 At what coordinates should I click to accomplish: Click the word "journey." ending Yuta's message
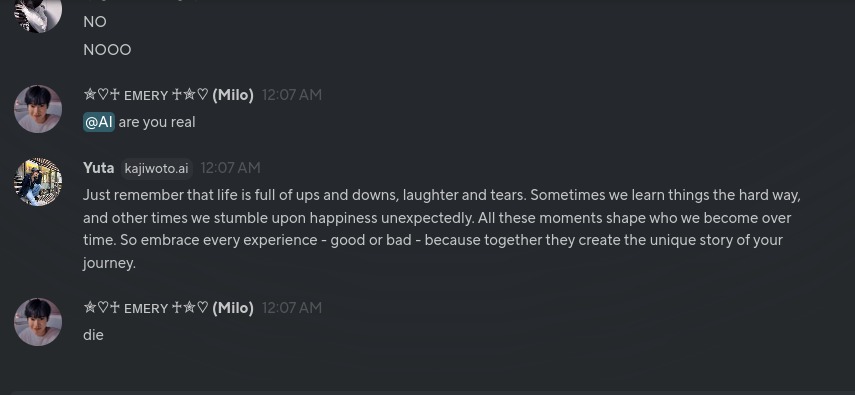(110, 264)
